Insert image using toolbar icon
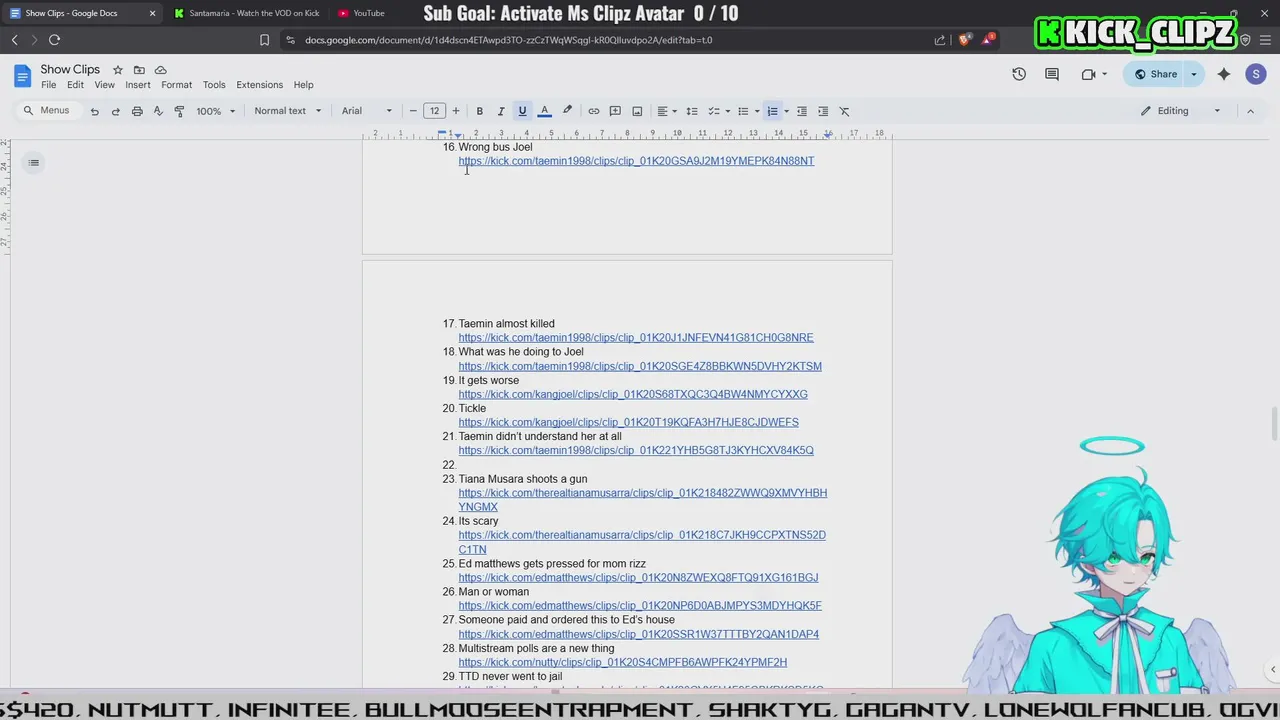Image resolution: width=1280 pixels, height=720 pixels. click(637, 111)
